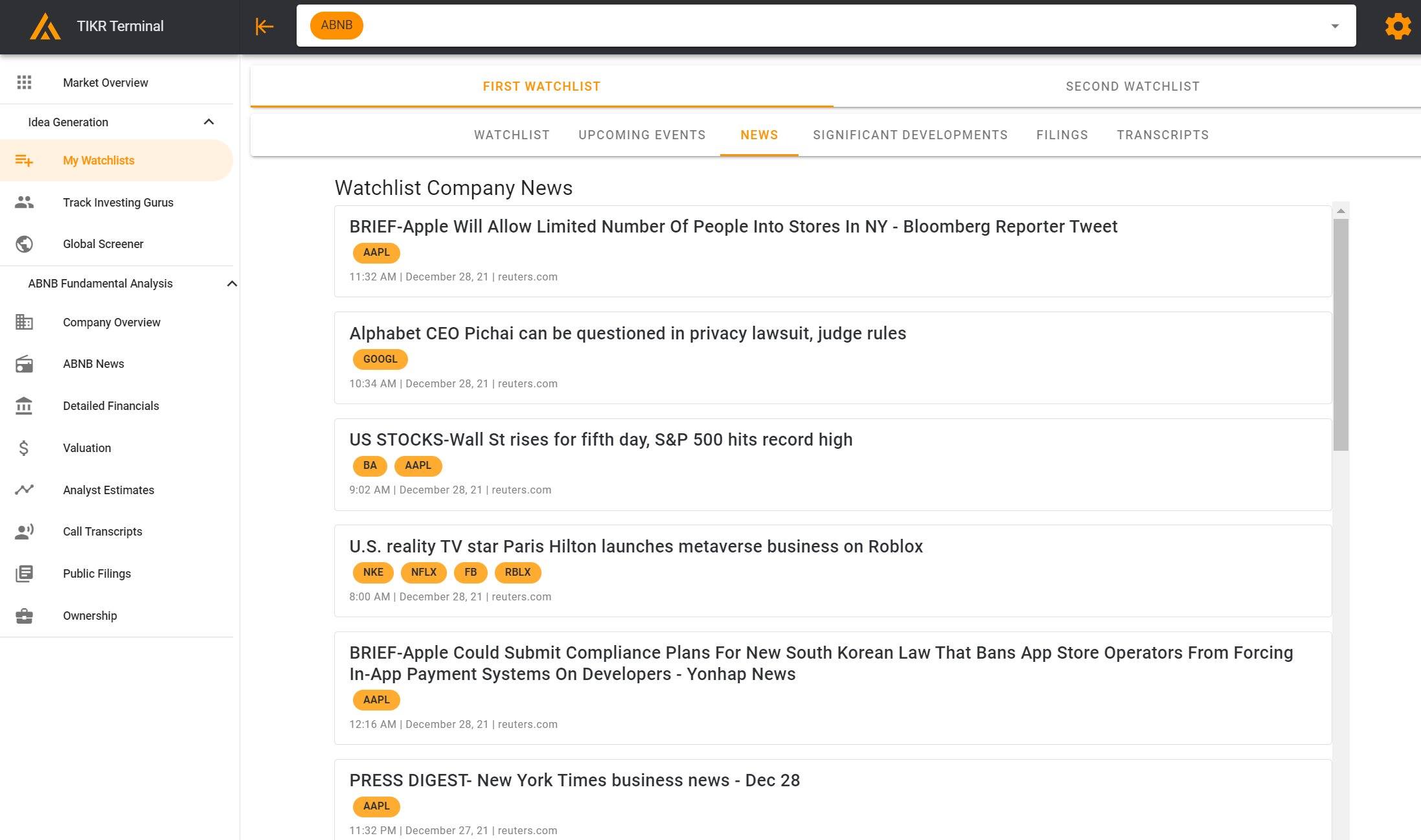Open Track Investing Gurus page
The width and height of the screenshot is (1421, 840).
click(x=117, y=202)
